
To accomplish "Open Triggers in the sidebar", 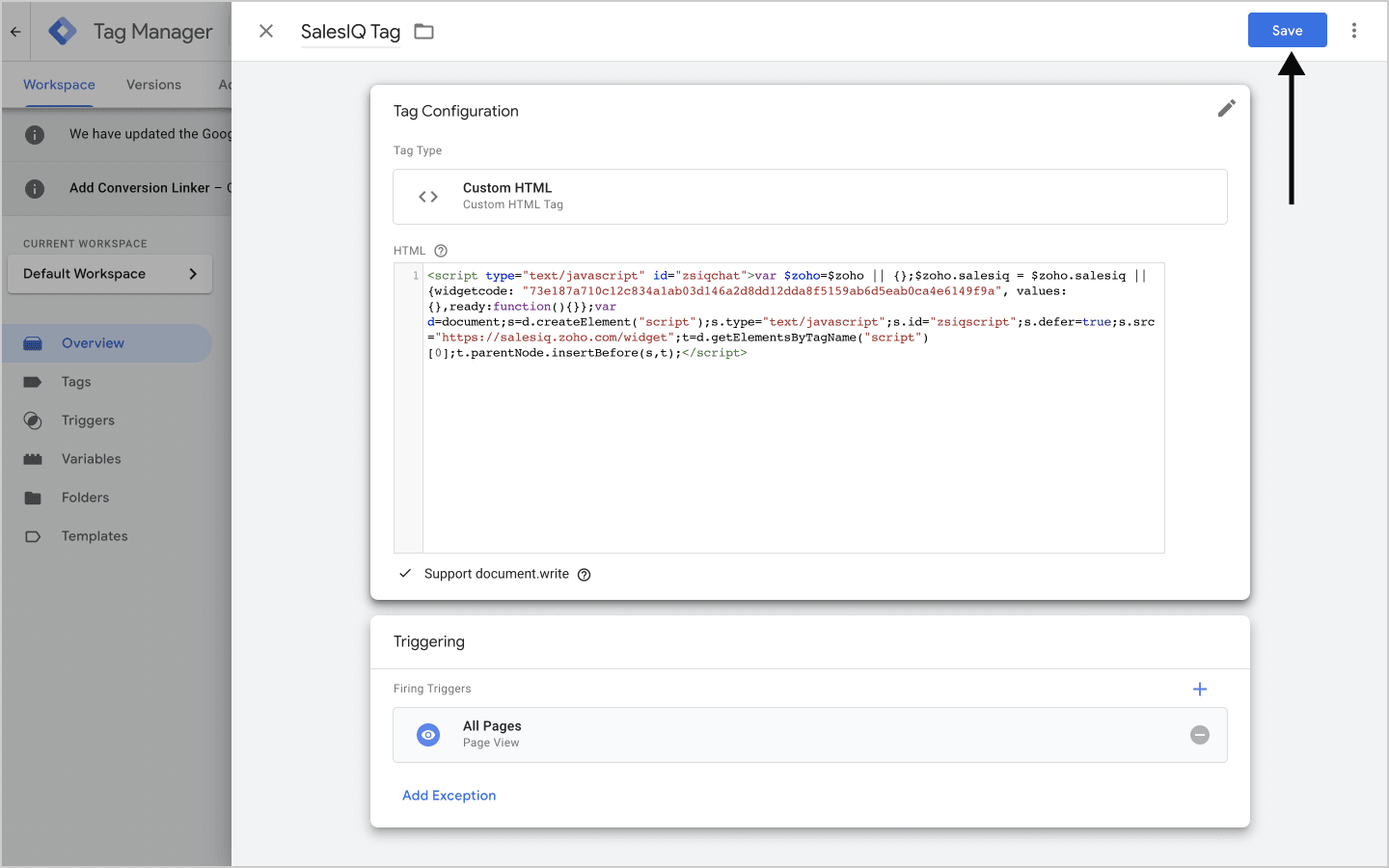I will [88, 420].
